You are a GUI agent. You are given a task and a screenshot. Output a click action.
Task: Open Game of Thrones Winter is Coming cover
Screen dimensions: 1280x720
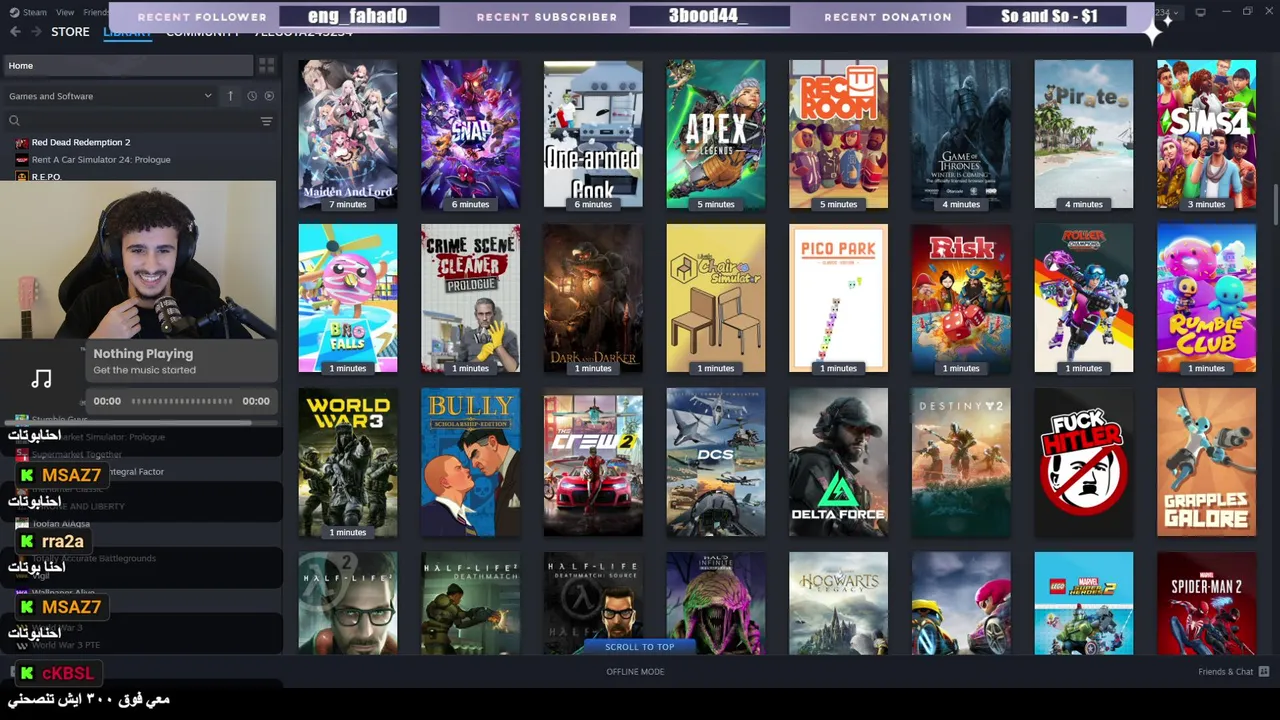[x=961, y=134]
